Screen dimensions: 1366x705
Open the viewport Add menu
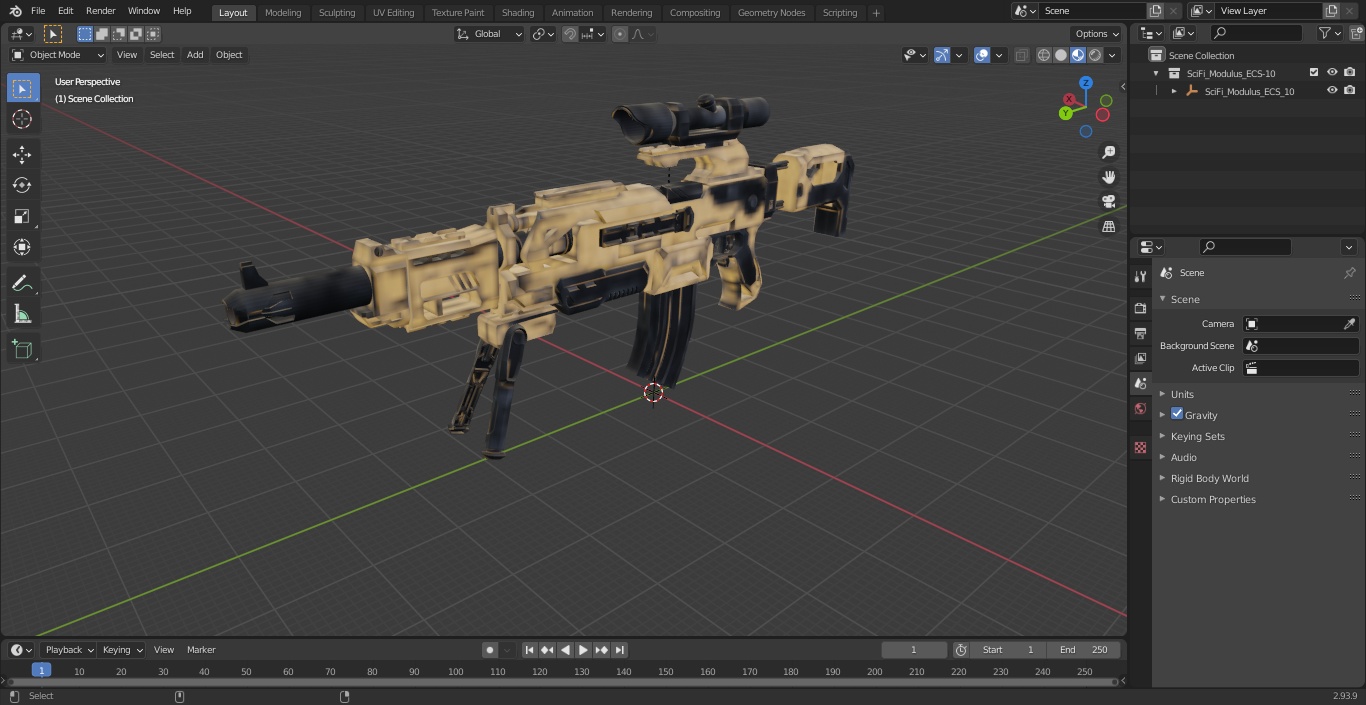pos(195,55)
